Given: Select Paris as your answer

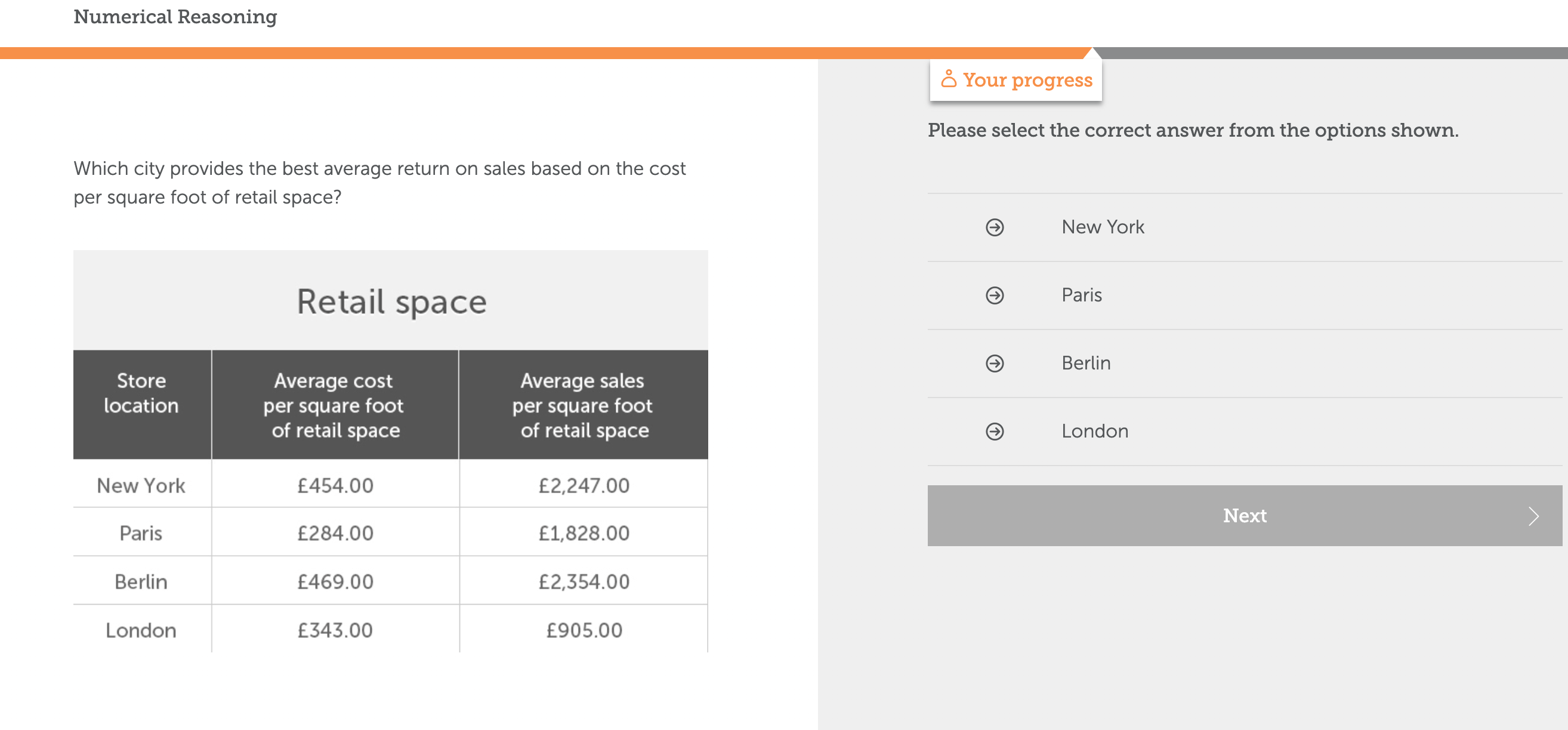Looking at the screenshot, I should (x=1081, y=296).
